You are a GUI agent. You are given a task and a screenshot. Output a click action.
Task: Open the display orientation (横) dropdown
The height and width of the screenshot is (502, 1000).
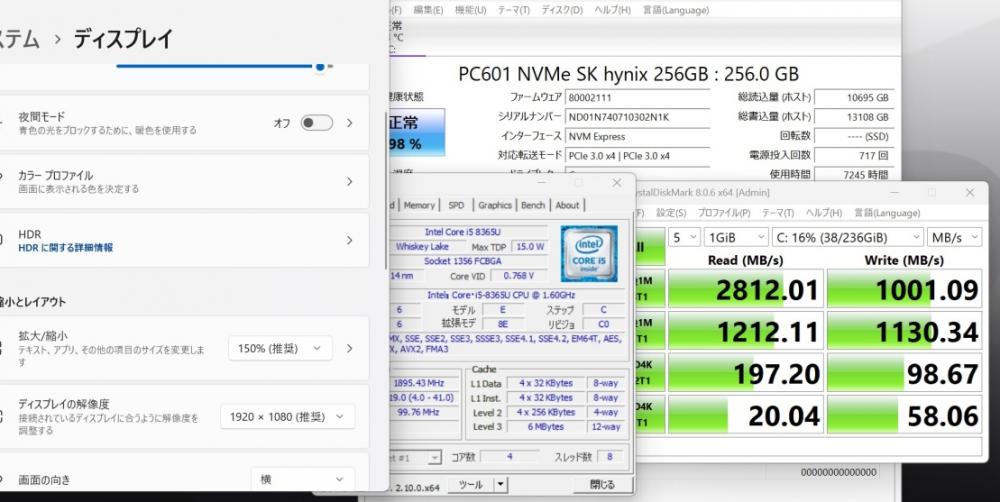click(303, 479)
